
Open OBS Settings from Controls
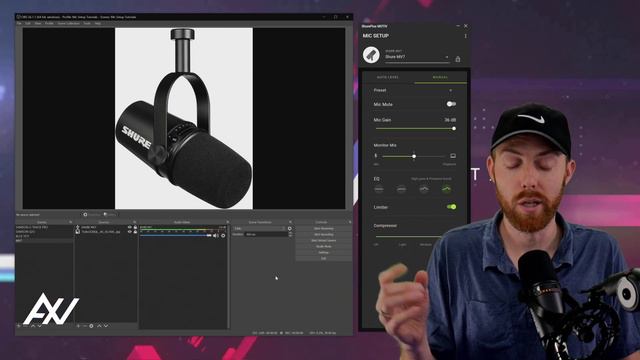click(324, 253)
